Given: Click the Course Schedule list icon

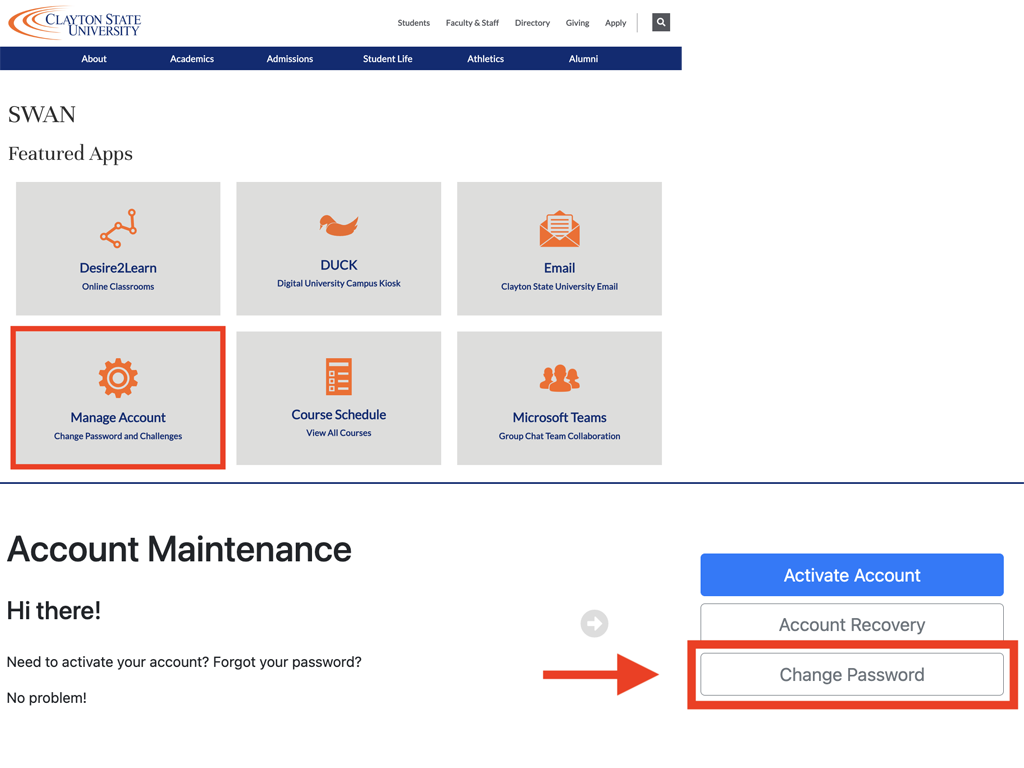Looking at the screenshot, I should 338,376.
